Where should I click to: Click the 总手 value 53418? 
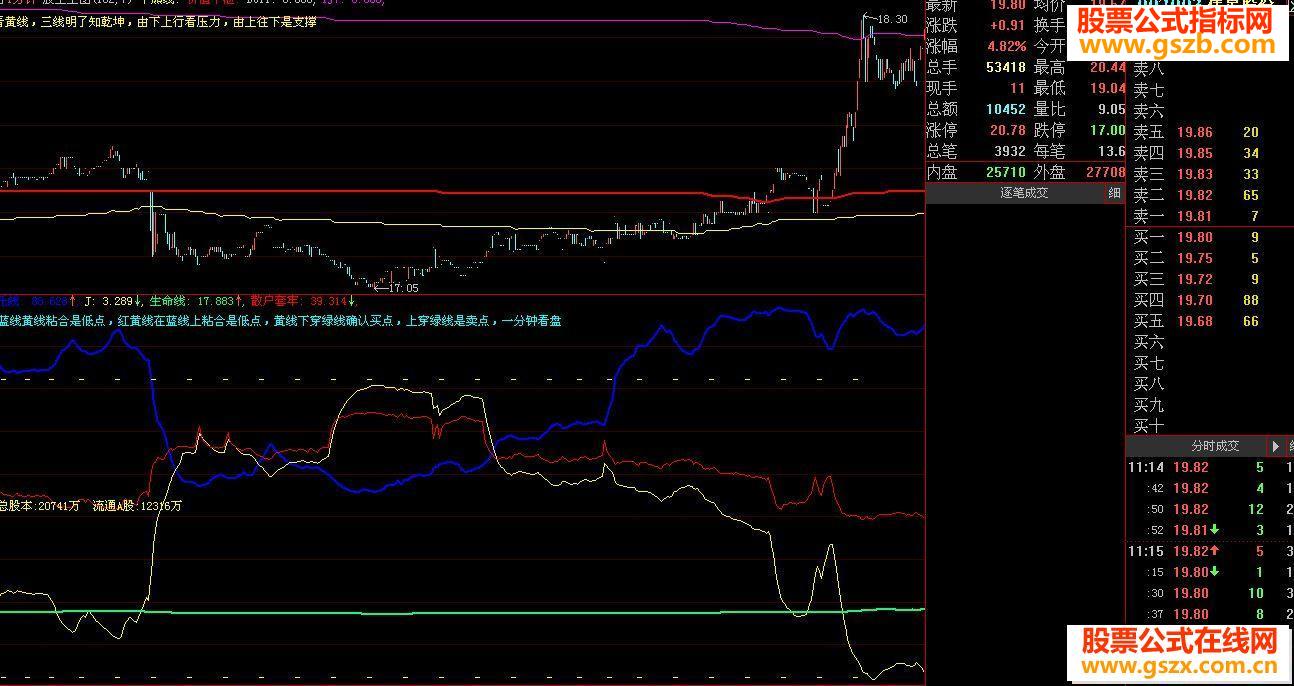[1005, 67]
